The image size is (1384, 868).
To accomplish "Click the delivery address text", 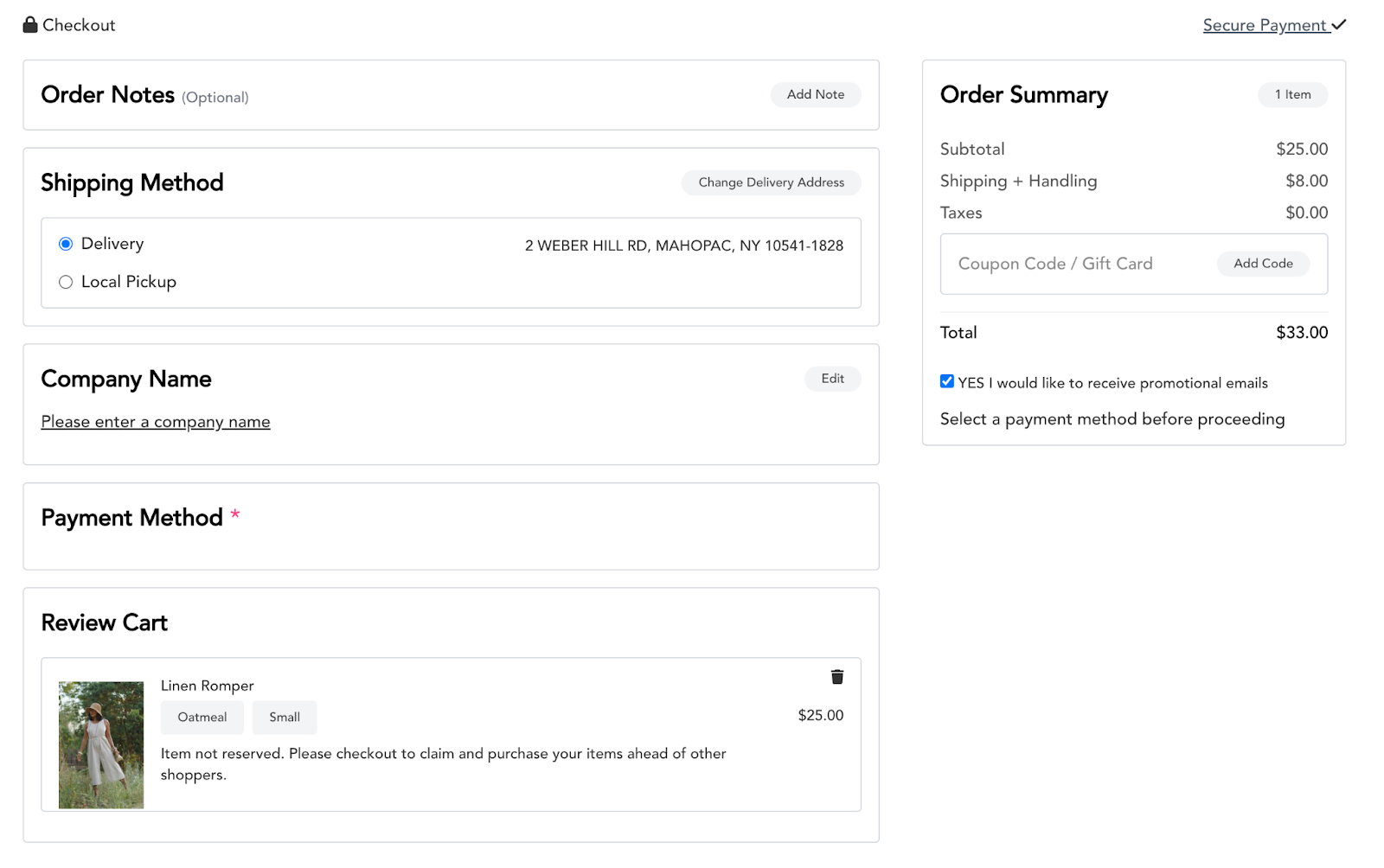I will tap(683, 246).
